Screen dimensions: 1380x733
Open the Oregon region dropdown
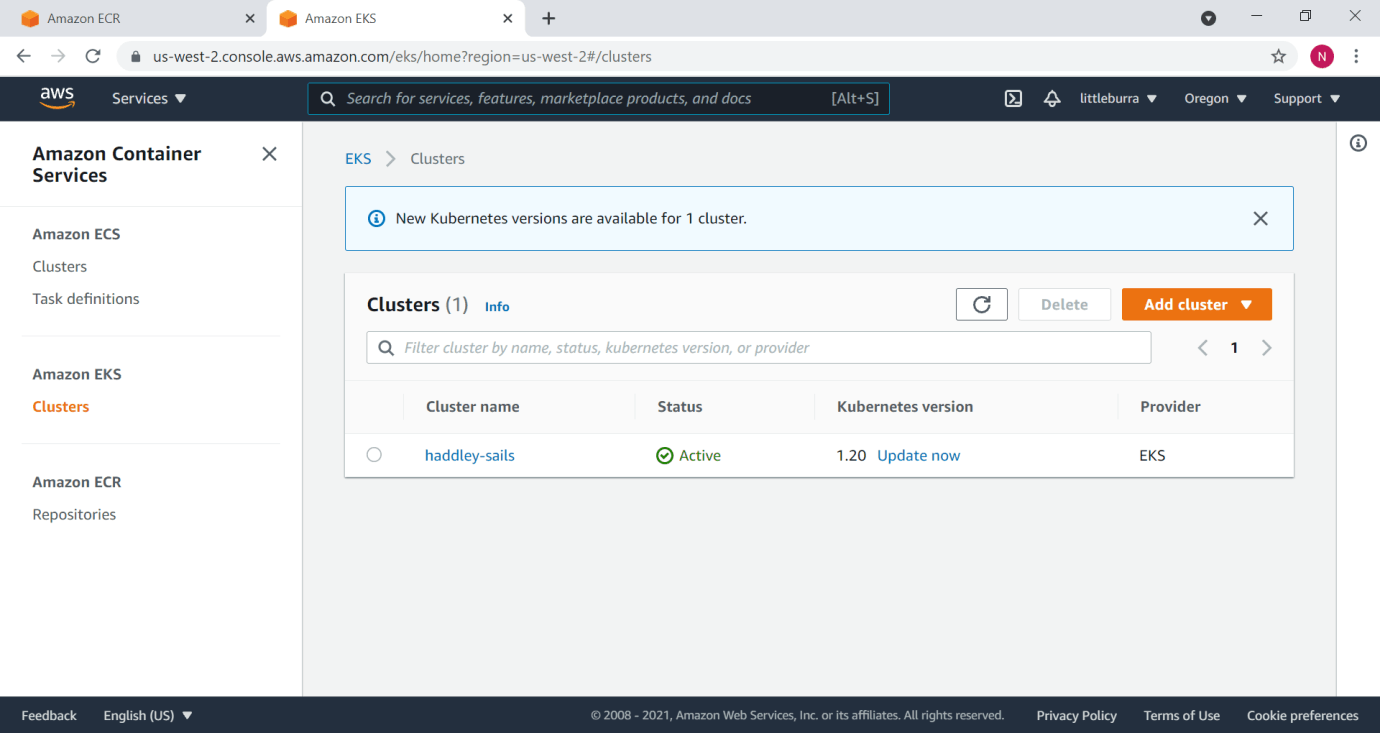(x=1215, y=98)
